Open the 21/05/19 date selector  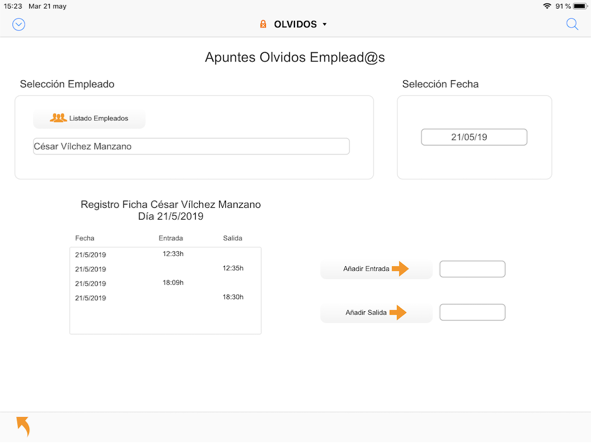click(474, 137)
